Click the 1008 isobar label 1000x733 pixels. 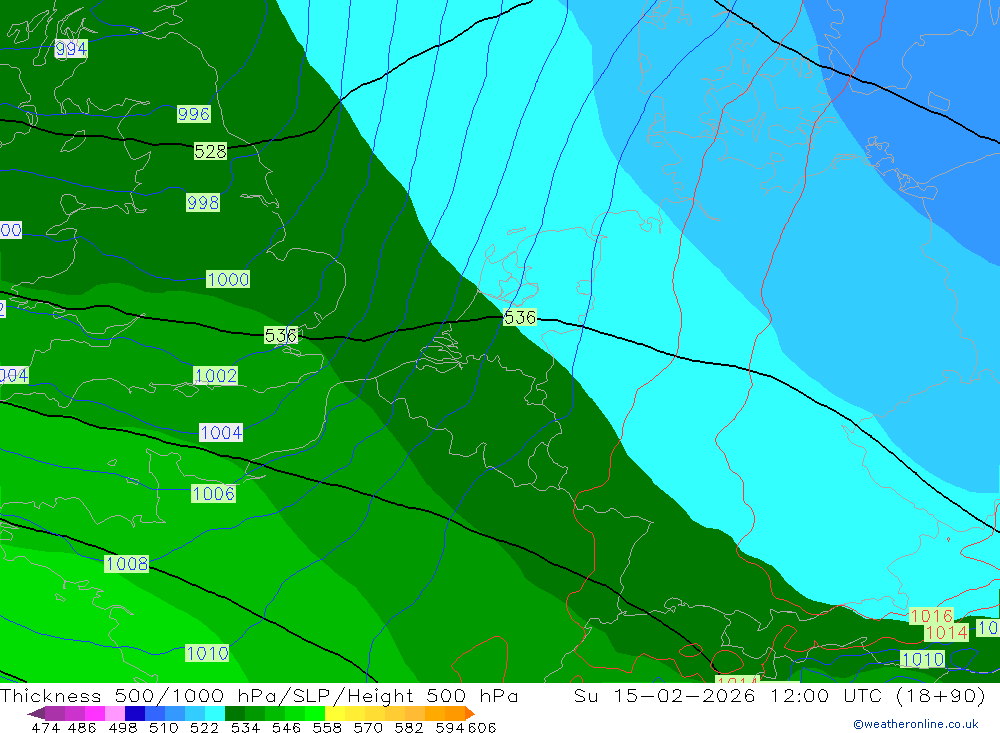[x=127, y=564]
